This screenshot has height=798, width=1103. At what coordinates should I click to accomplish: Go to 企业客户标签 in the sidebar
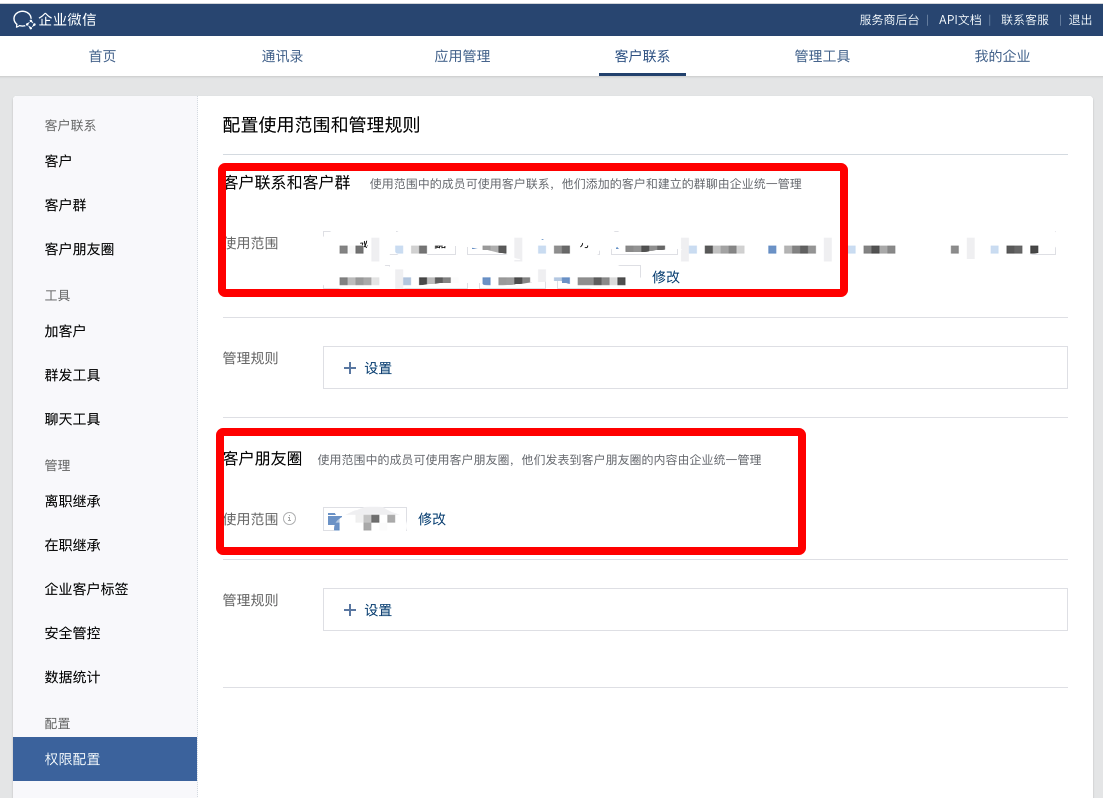[86, 589]
